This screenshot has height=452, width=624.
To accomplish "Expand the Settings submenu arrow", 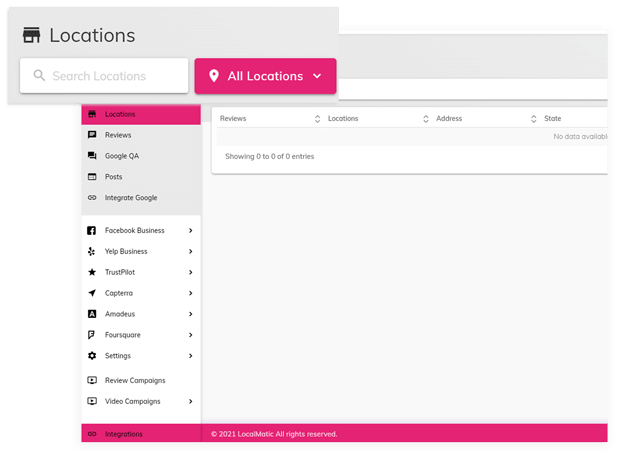I will pos(191,356).
